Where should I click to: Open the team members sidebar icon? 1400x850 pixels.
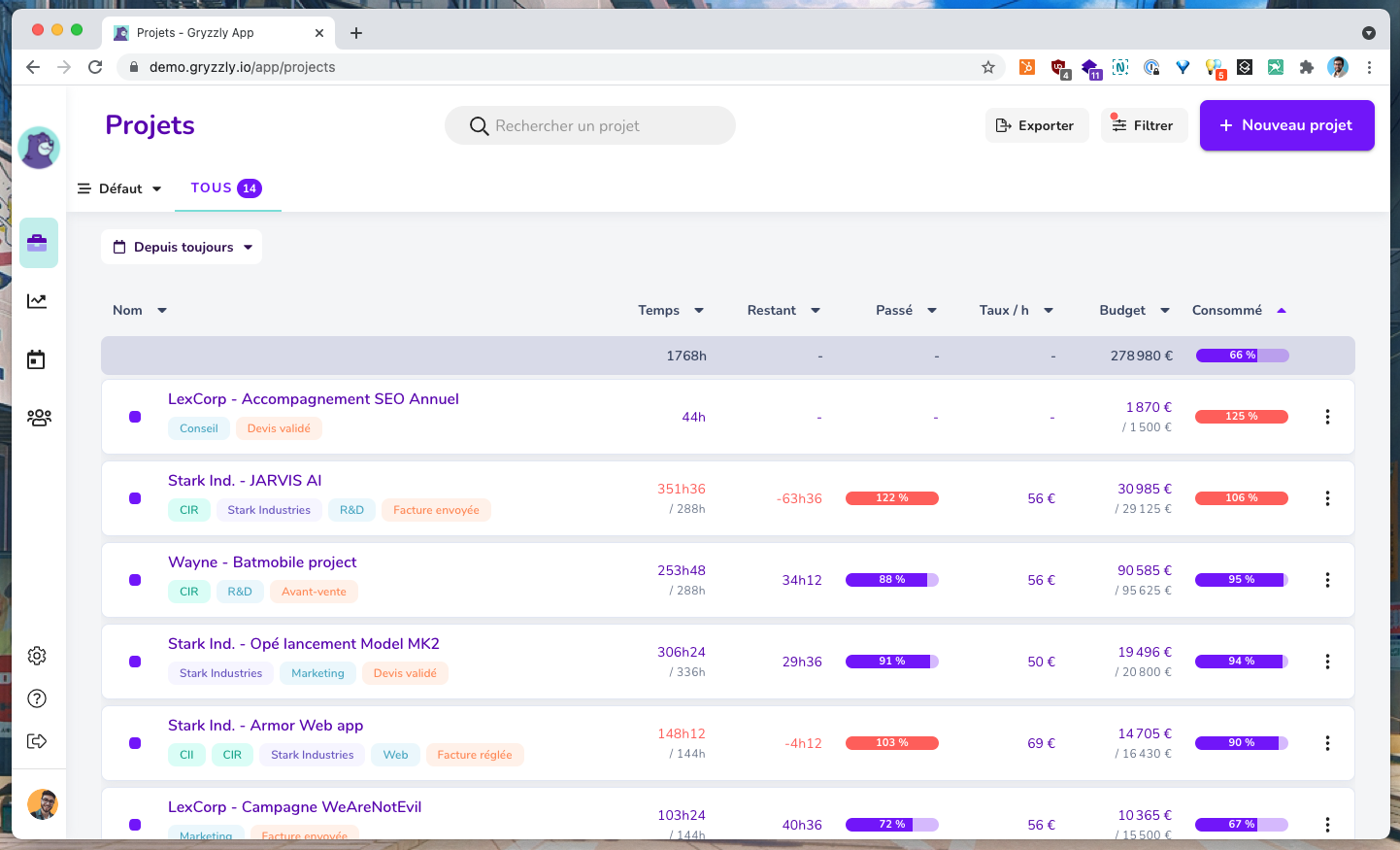pos(39,418)
